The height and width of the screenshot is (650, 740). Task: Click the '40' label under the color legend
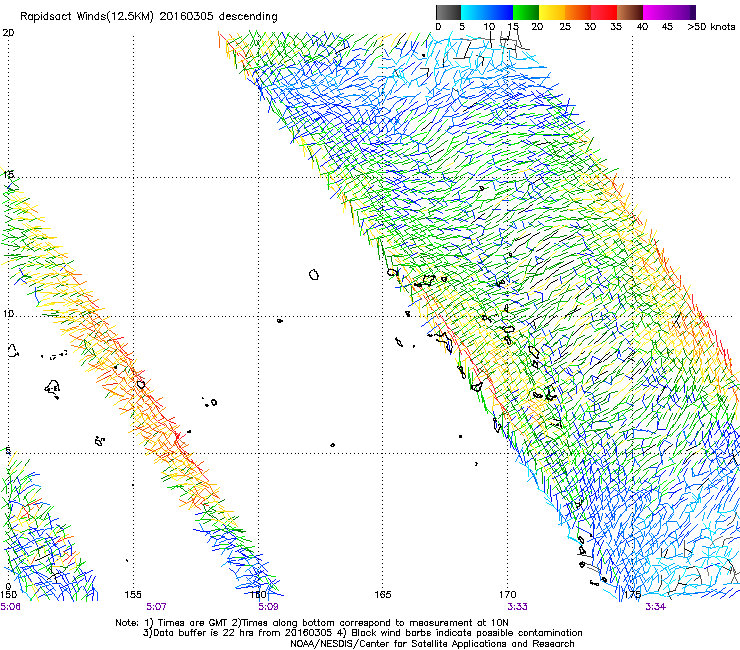(x=642, y=27)
